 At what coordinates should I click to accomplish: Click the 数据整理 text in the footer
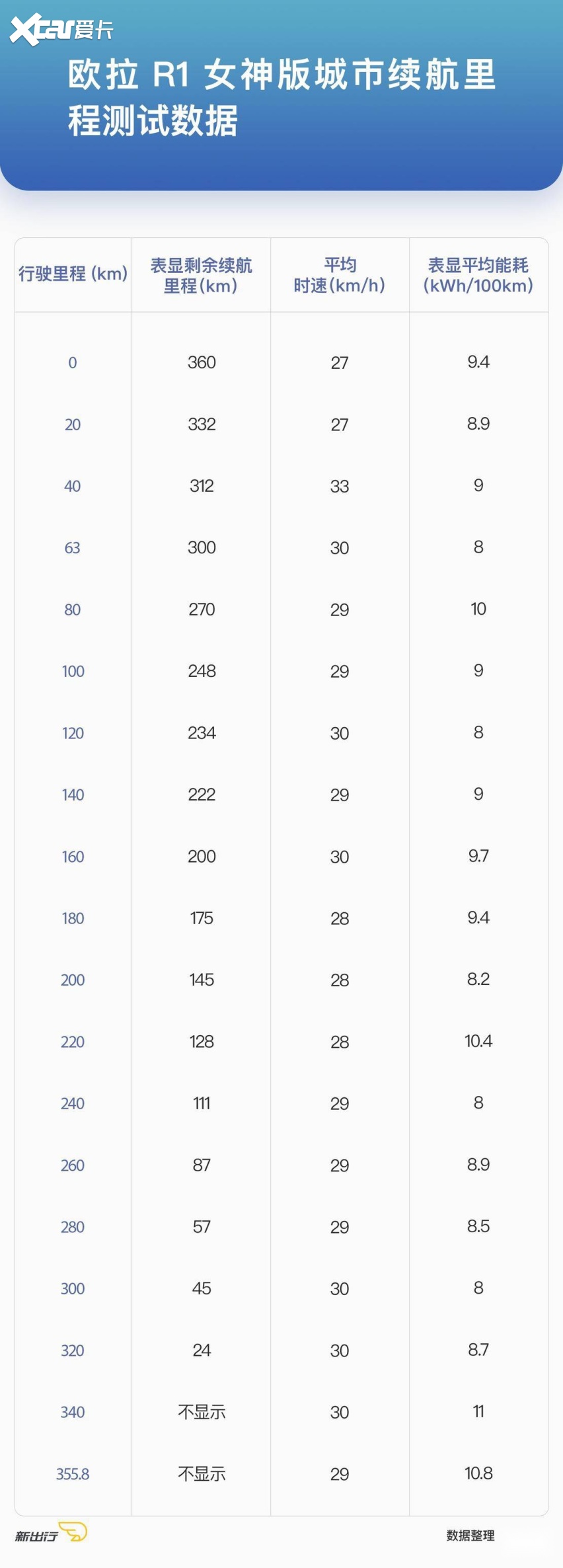tap(470, 1535)
